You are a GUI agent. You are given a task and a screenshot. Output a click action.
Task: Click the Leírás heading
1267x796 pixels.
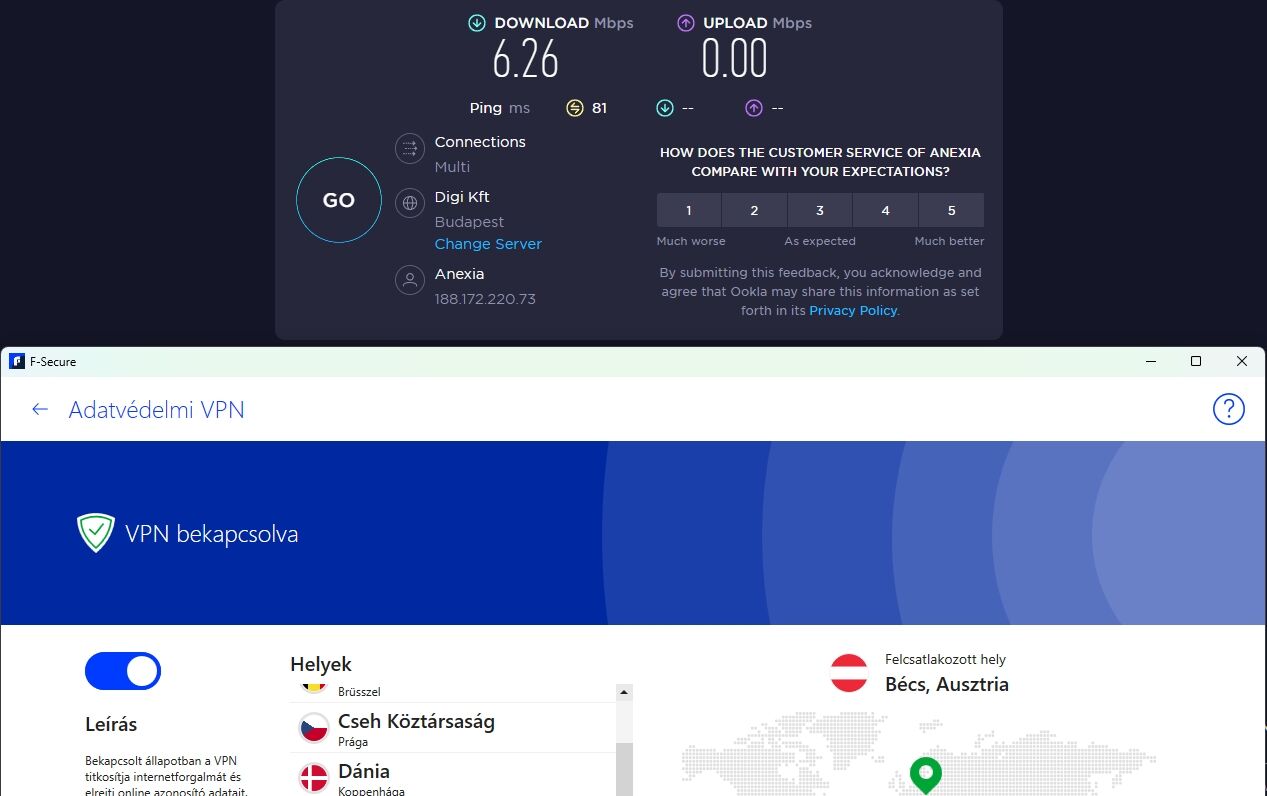111,724
